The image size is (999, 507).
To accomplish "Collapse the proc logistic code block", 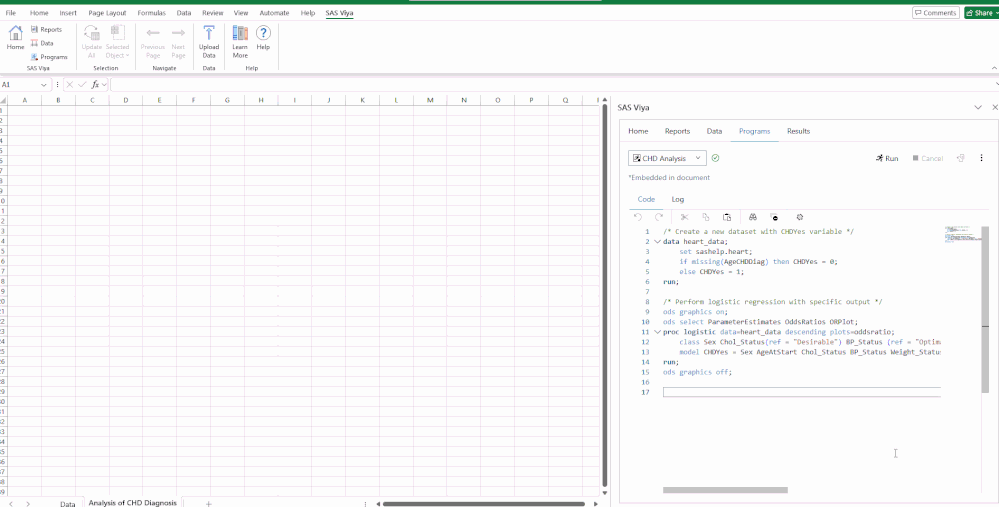I will click(x=657, y=332).
